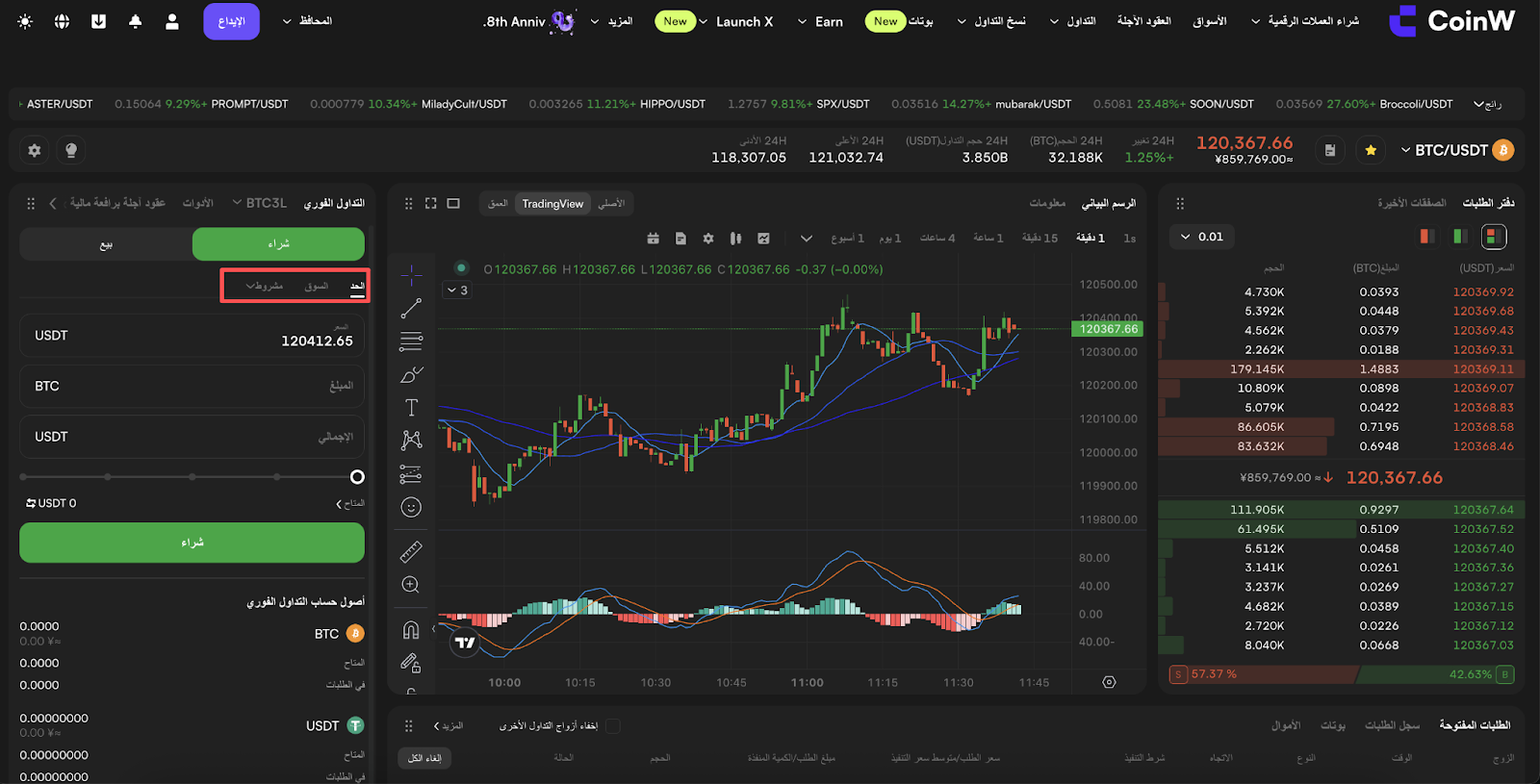Show buy orders only in order book
1540x784 pixels.
click(1460, 237)
